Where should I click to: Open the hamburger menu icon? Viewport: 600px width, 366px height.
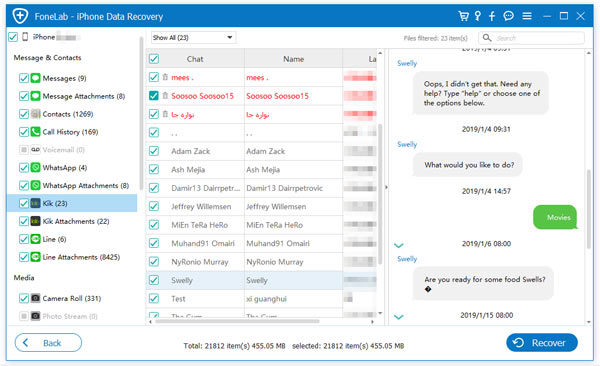527,16
